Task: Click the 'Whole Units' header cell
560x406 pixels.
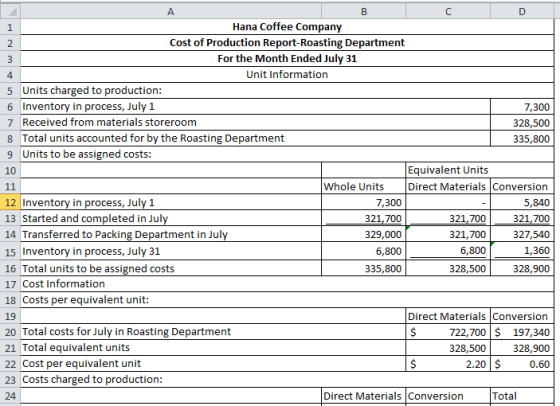Action: pos(364,186)
